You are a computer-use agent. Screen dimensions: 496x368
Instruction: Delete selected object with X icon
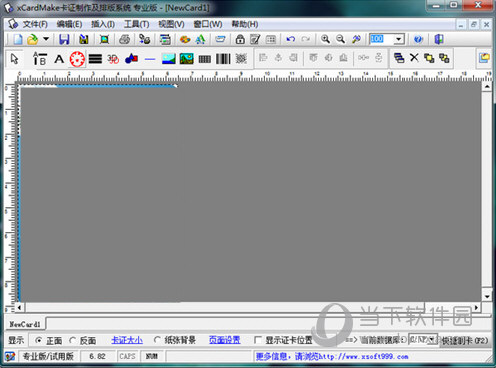tap(414, 58)
